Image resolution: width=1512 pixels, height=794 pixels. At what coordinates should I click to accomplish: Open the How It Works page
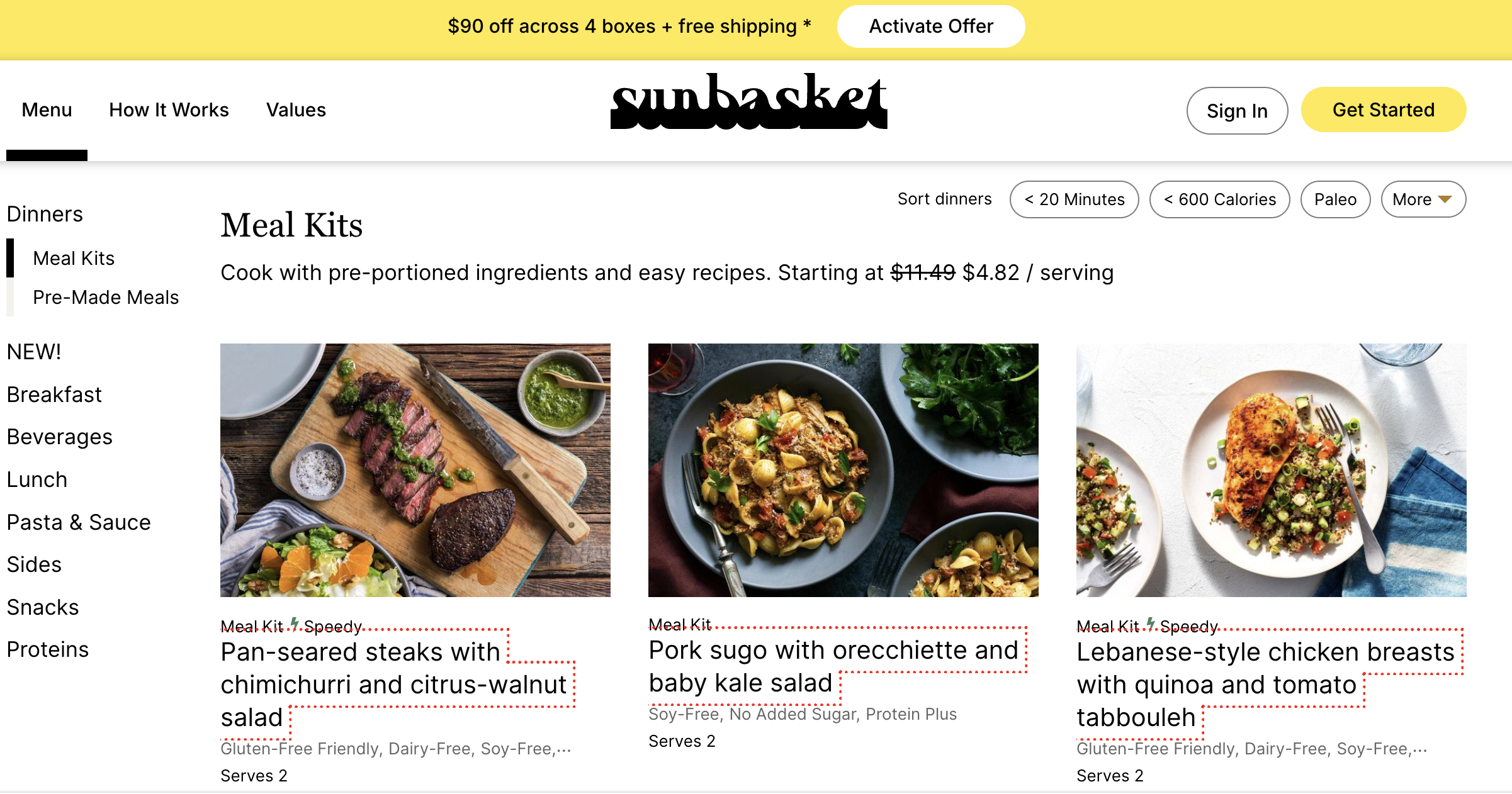169,110
